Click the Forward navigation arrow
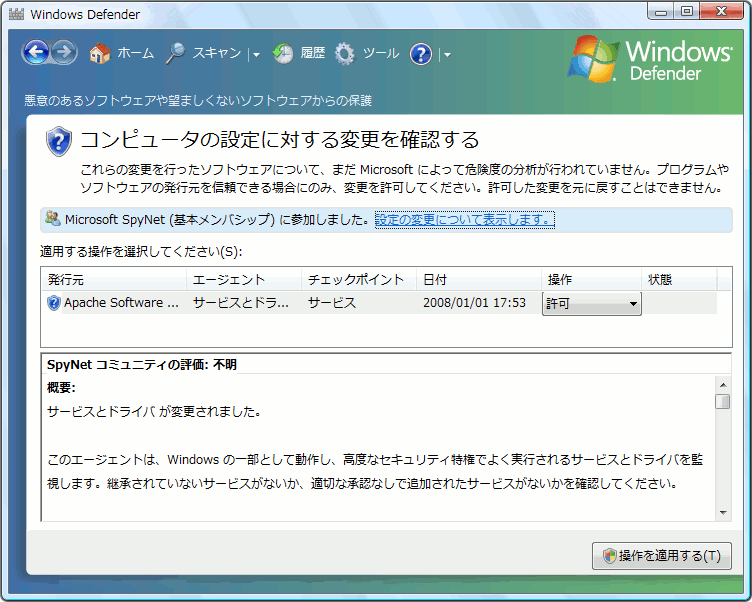The width and height of the screenshot is (752, 602). pos(64,52)
